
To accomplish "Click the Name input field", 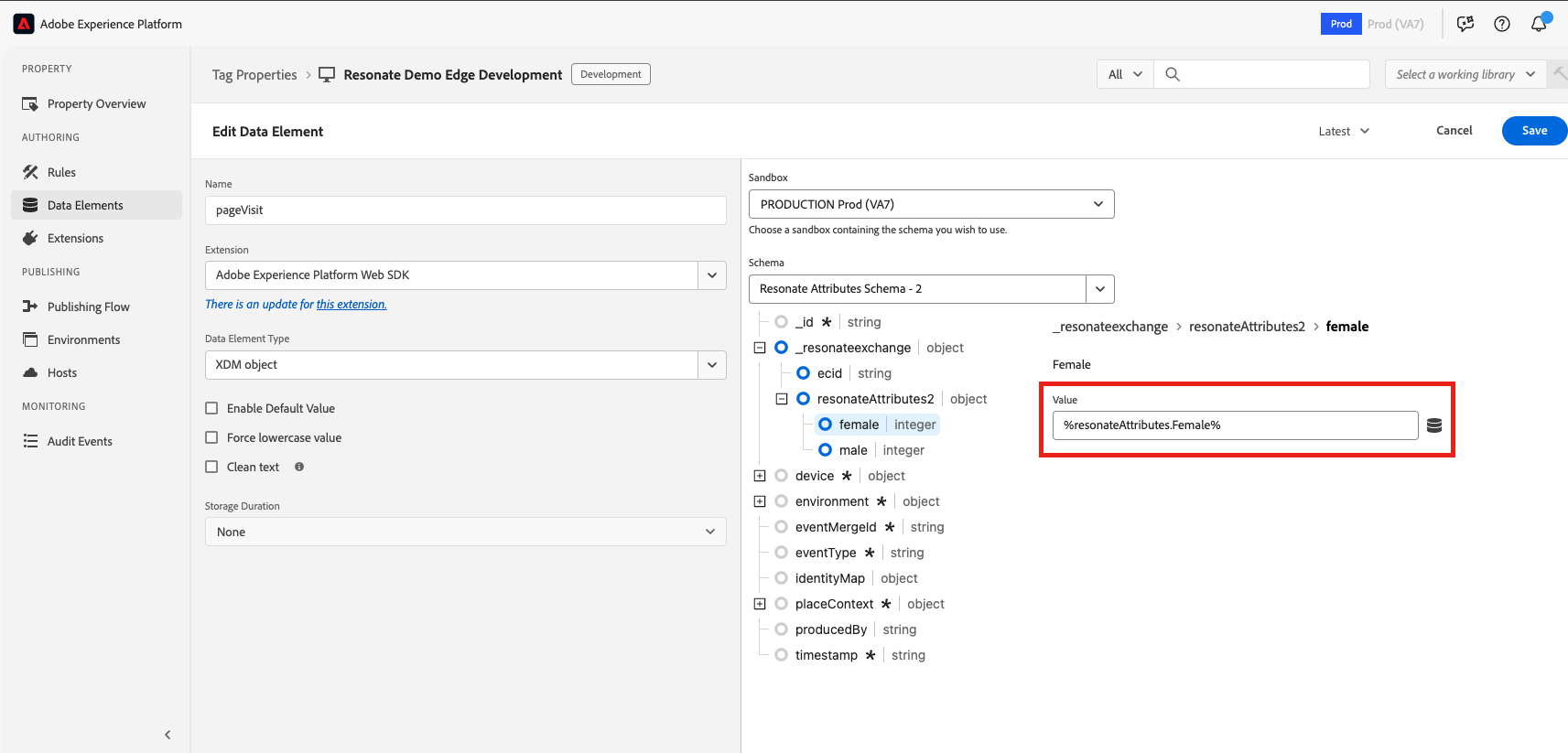I will [465, 210].
